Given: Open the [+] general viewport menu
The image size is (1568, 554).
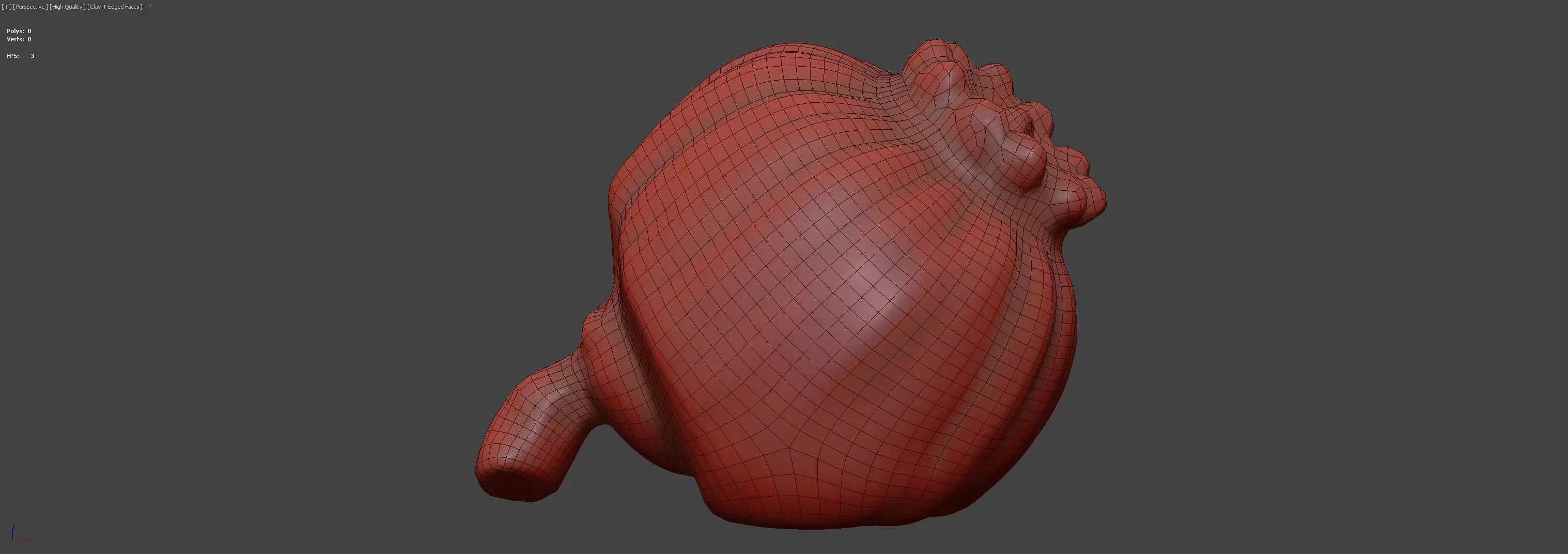Looking at the screenshot, I should click(x=7, y=7).
